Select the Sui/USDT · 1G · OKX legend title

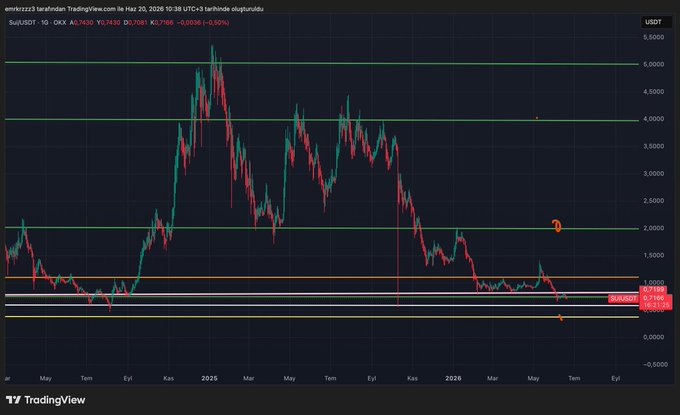click(x=37, y=23)
